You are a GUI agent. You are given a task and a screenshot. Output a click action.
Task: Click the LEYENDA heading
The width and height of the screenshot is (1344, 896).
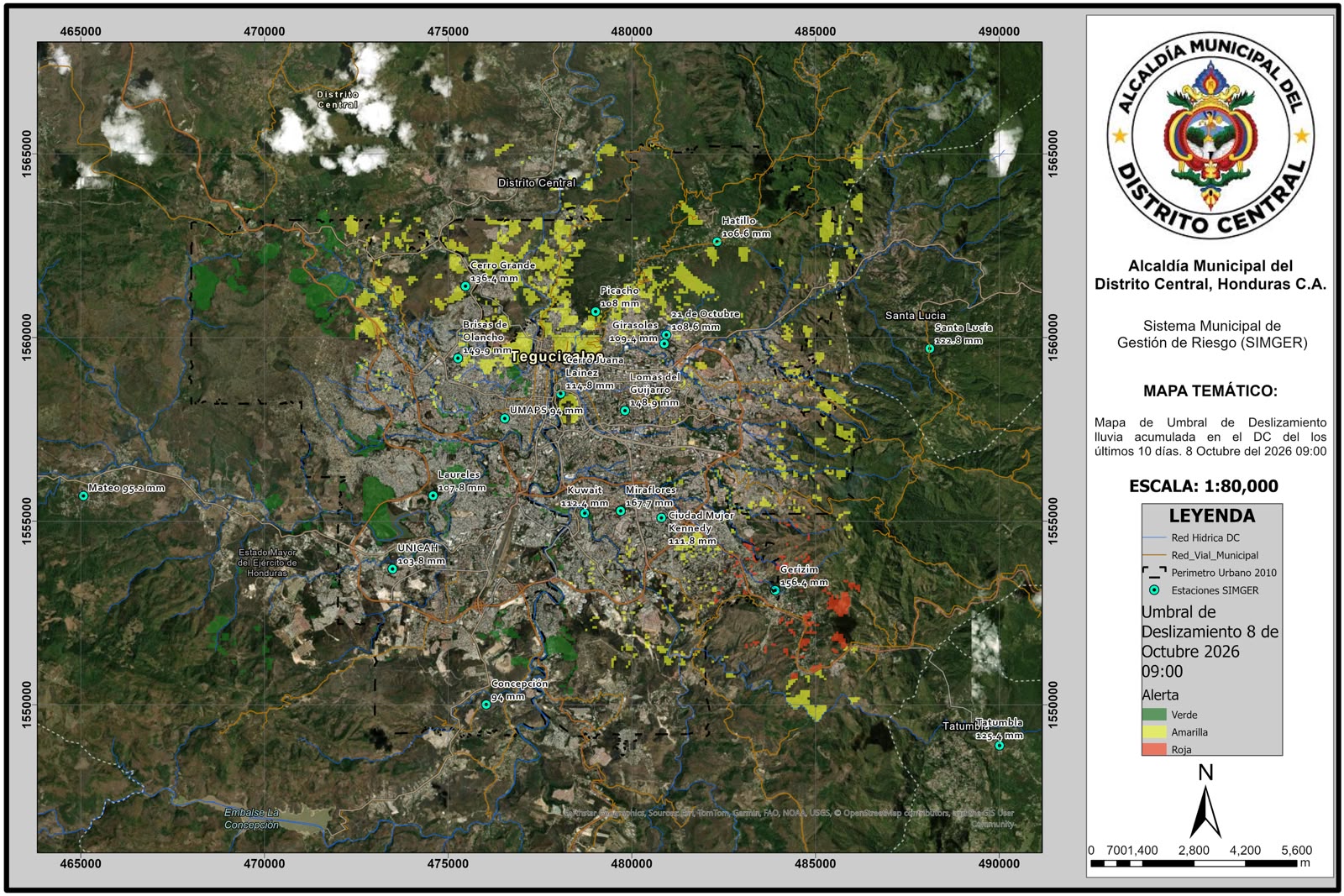(x=1211, y=516)
